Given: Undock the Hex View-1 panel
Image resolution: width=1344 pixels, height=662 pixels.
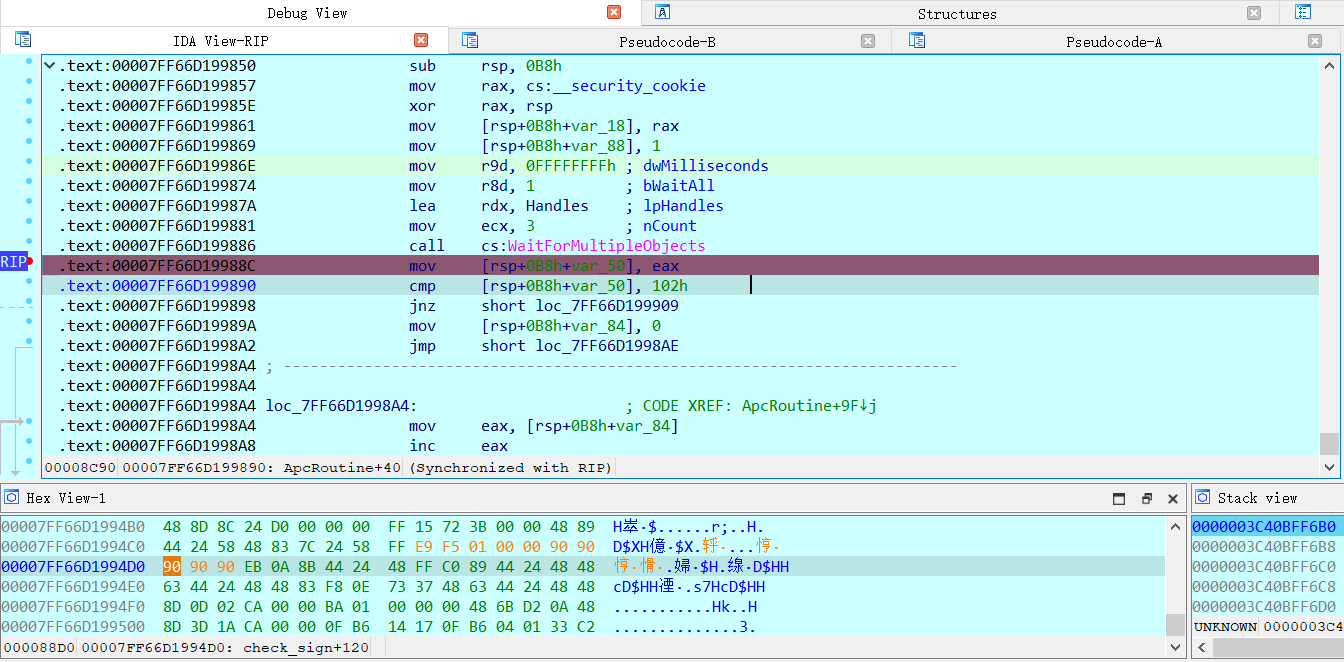Looking at the screenshot, I should tap(1146, 497).
